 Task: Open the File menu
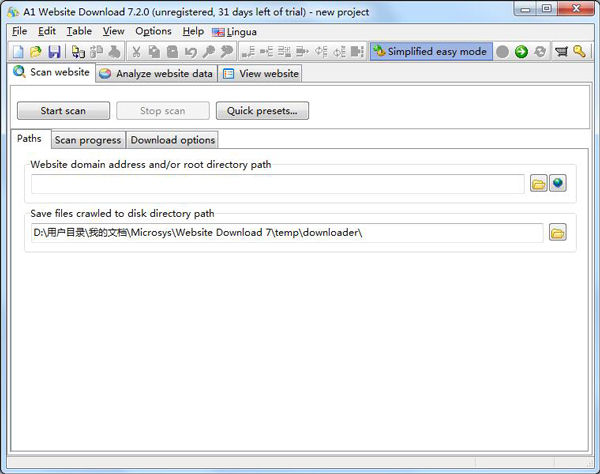20,31
